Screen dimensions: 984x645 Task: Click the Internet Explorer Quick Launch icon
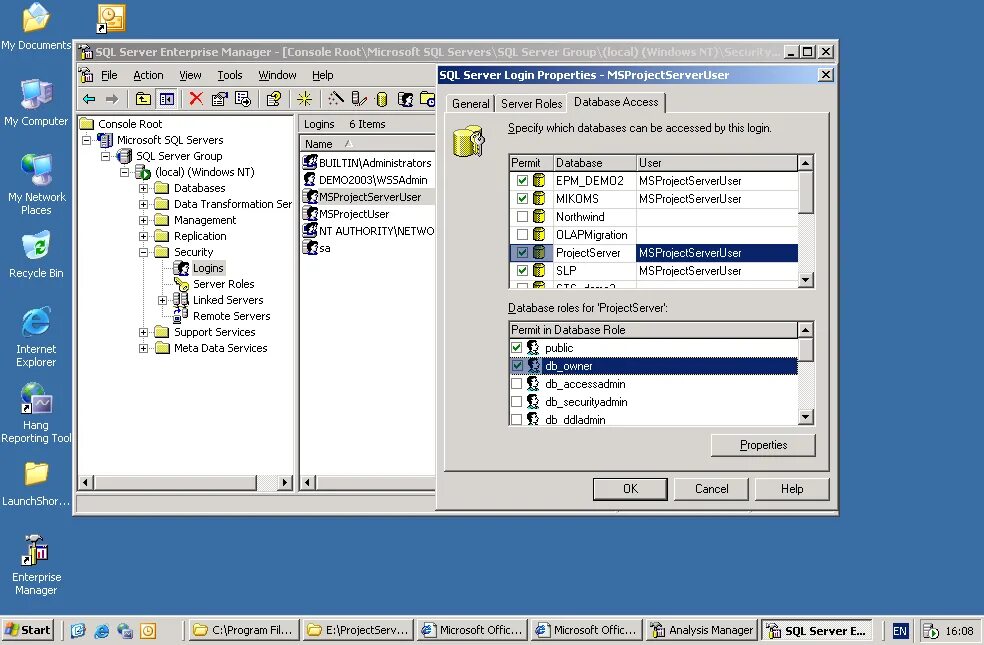coord(101,631)
